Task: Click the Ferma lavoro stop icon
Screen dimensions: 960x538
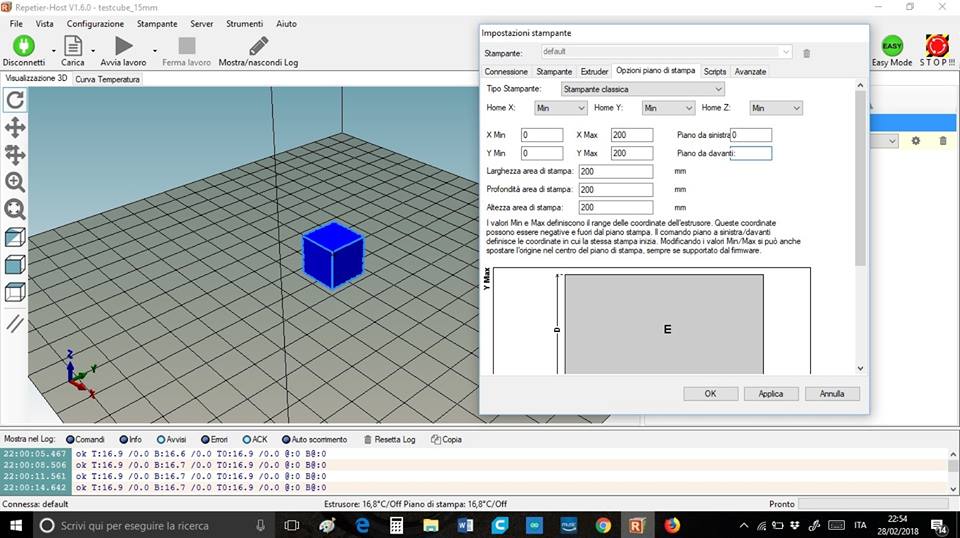Action: (187, 46)
